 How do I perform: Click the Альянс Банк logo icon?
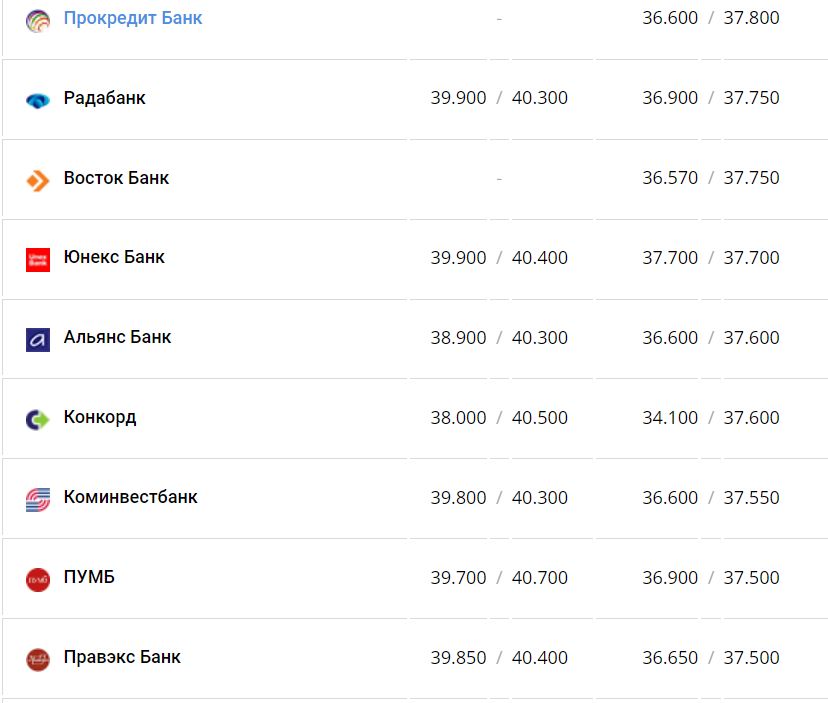[x=38, y=339]
